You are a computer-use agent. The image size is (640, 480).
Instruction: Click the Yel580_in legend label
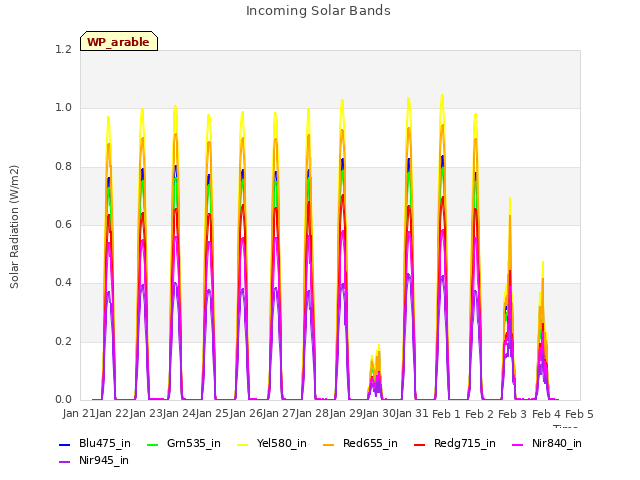click(x=282, y=443)
